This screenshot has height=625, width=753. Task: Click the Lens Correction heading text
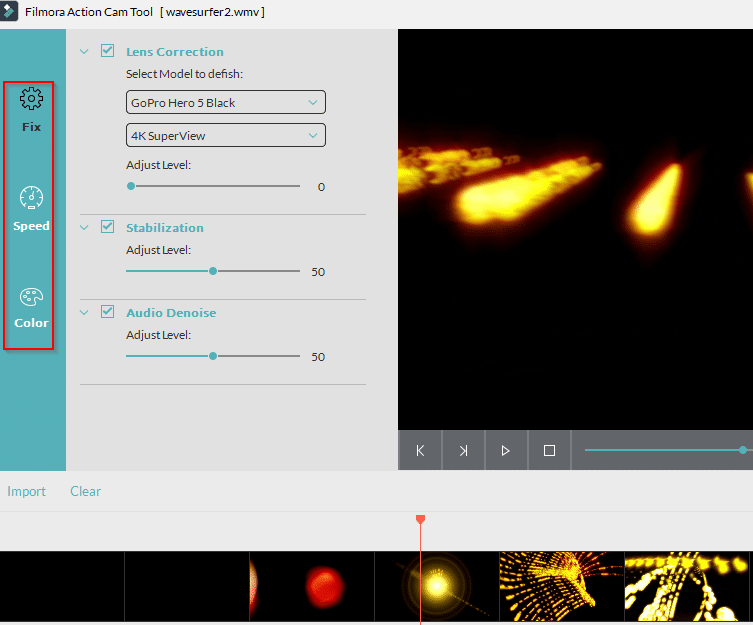(175, 51)
